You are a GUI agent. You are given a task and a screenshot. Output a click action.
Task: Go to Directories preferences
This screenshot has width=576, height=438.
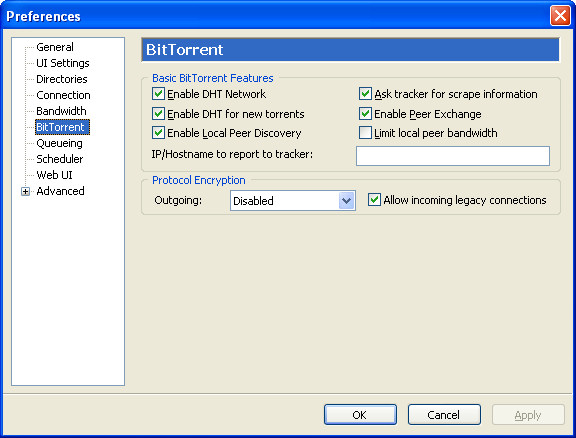pyautogui.click(x=62, y=79)
